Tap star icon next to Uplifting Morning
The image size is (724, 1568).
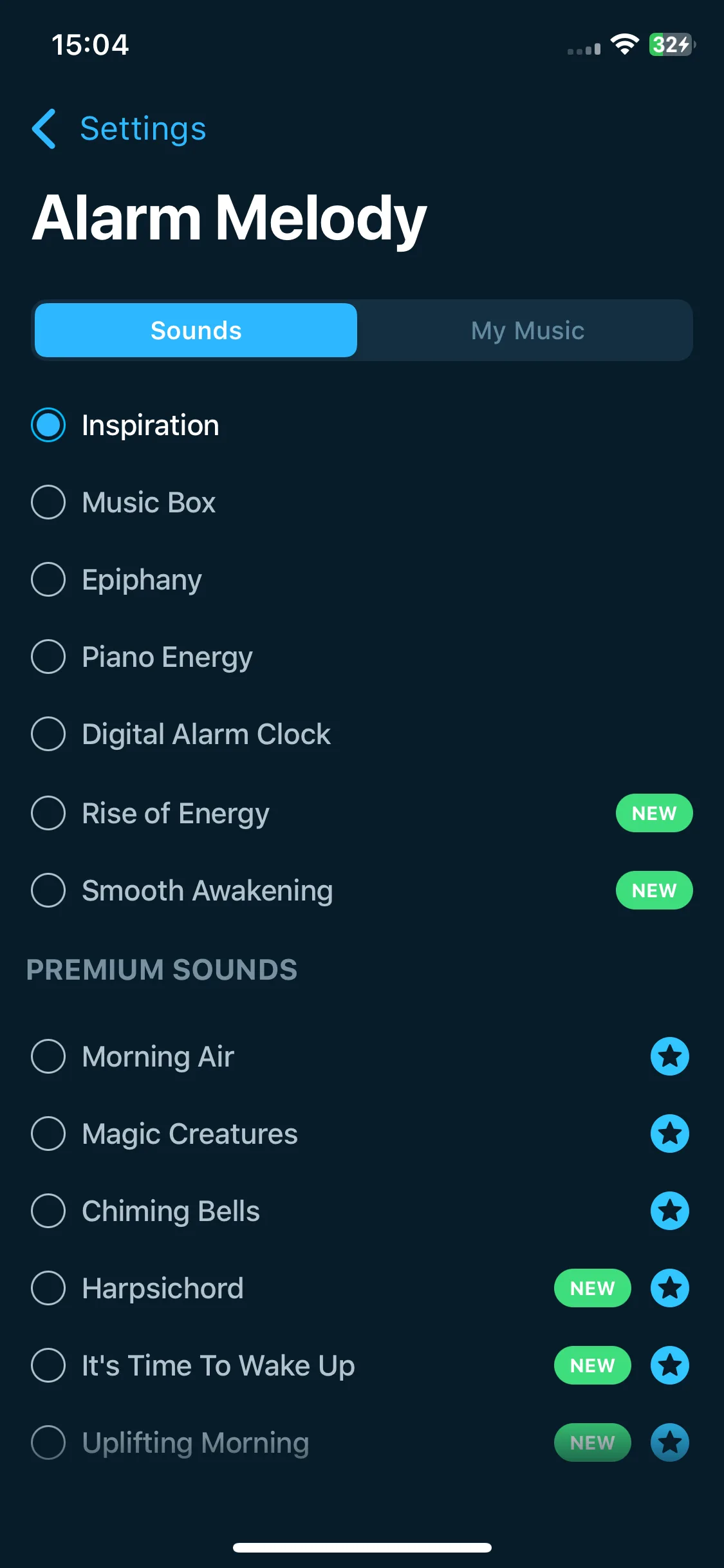tap(669, 1442)
